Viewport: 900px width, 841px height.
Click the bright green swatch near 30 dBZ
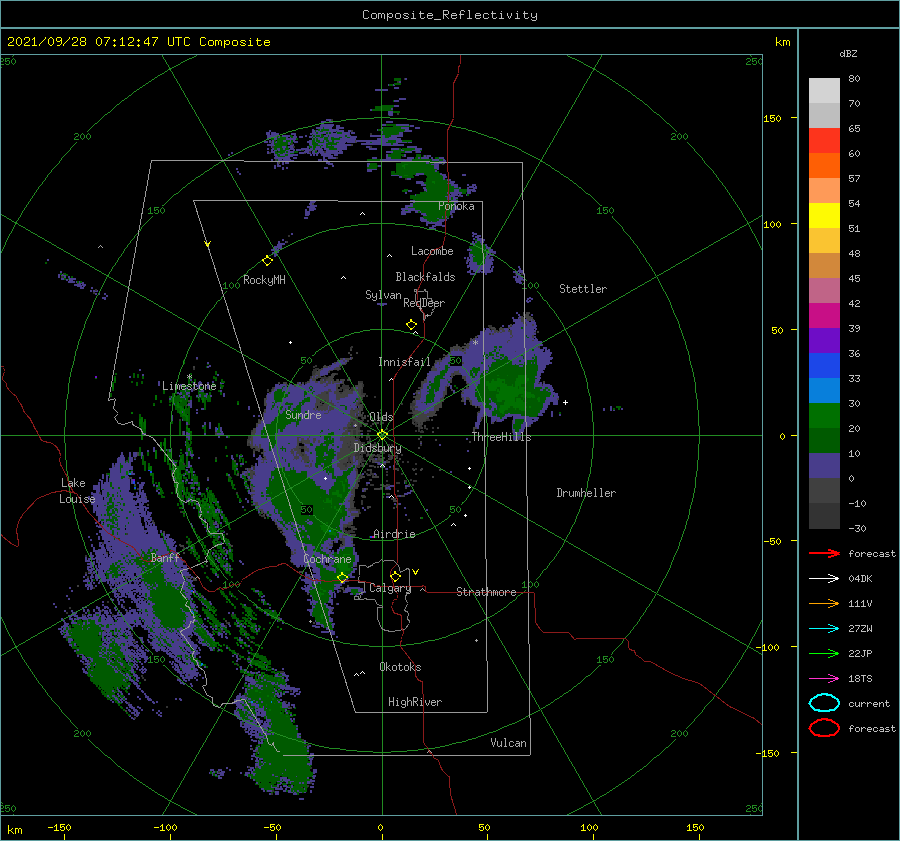[x=824, y=416]
